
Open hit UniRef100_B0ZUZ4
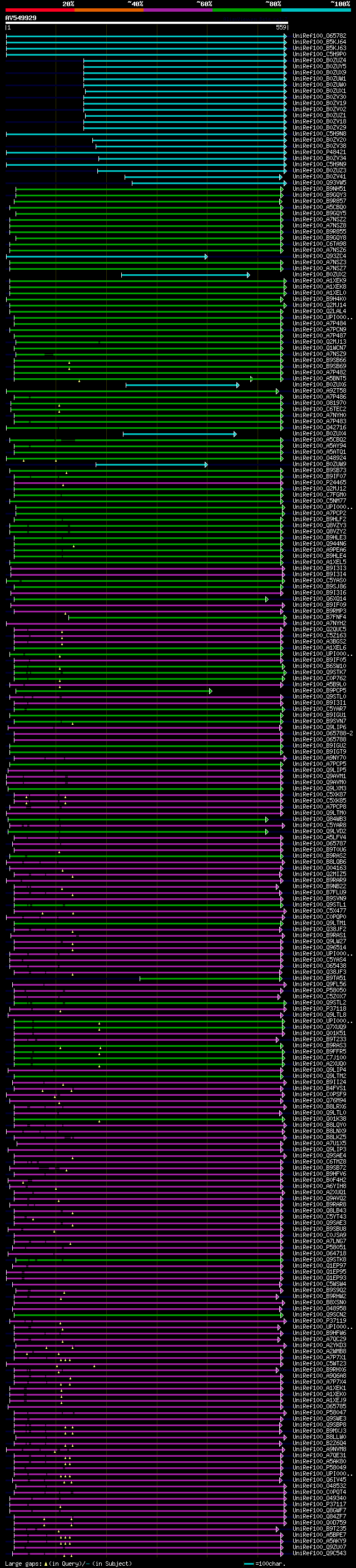click(319, 60)
